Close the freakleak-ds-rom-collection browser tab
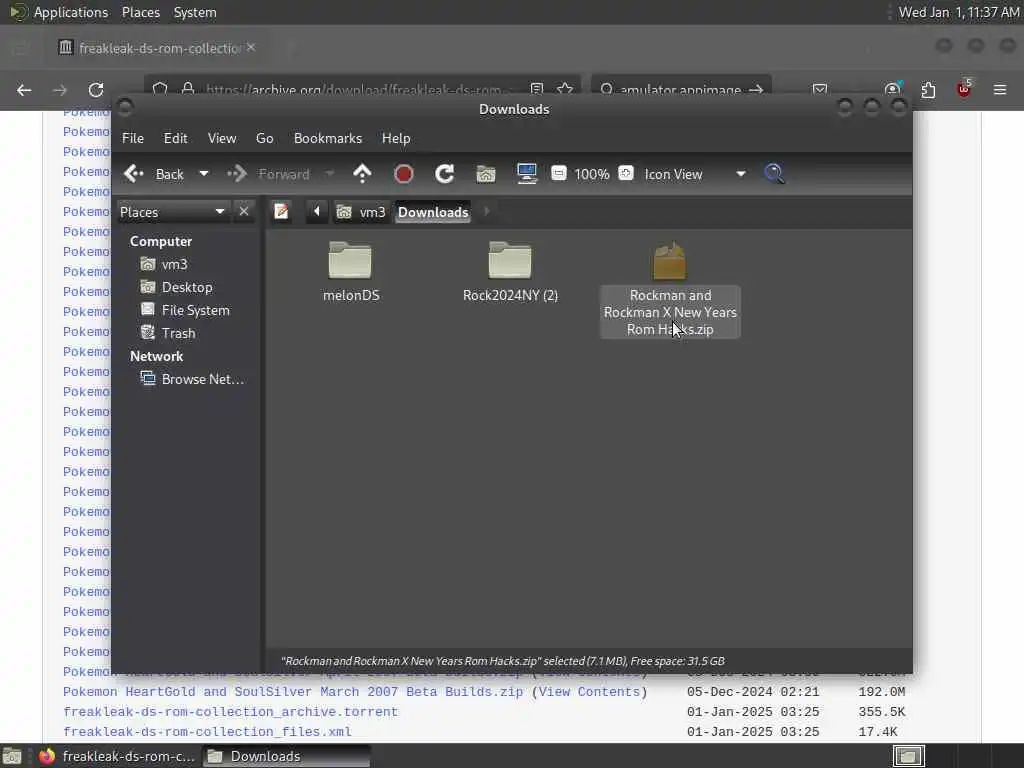This screenshot has width=1024, height=768. click(x=251, y=47)
